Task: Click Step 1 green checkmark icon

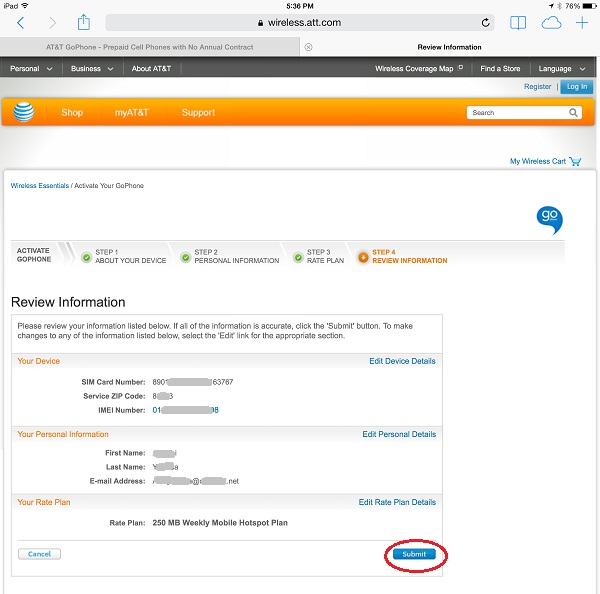Action: tap(86, 257)
